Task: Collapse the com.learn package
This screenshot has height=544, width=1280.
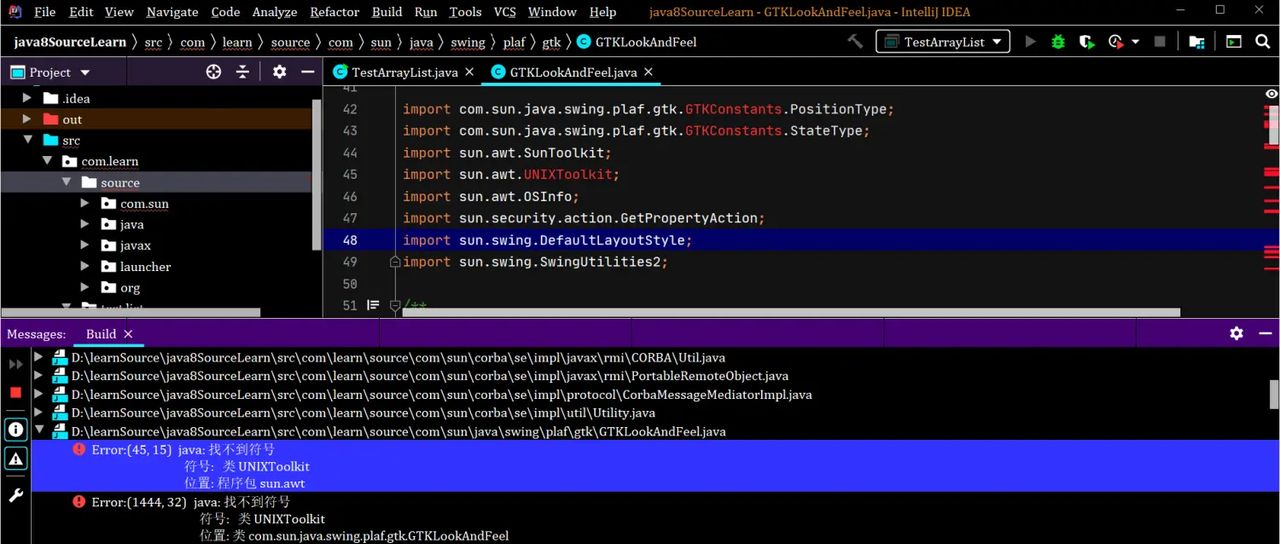Action: point(47,161)
